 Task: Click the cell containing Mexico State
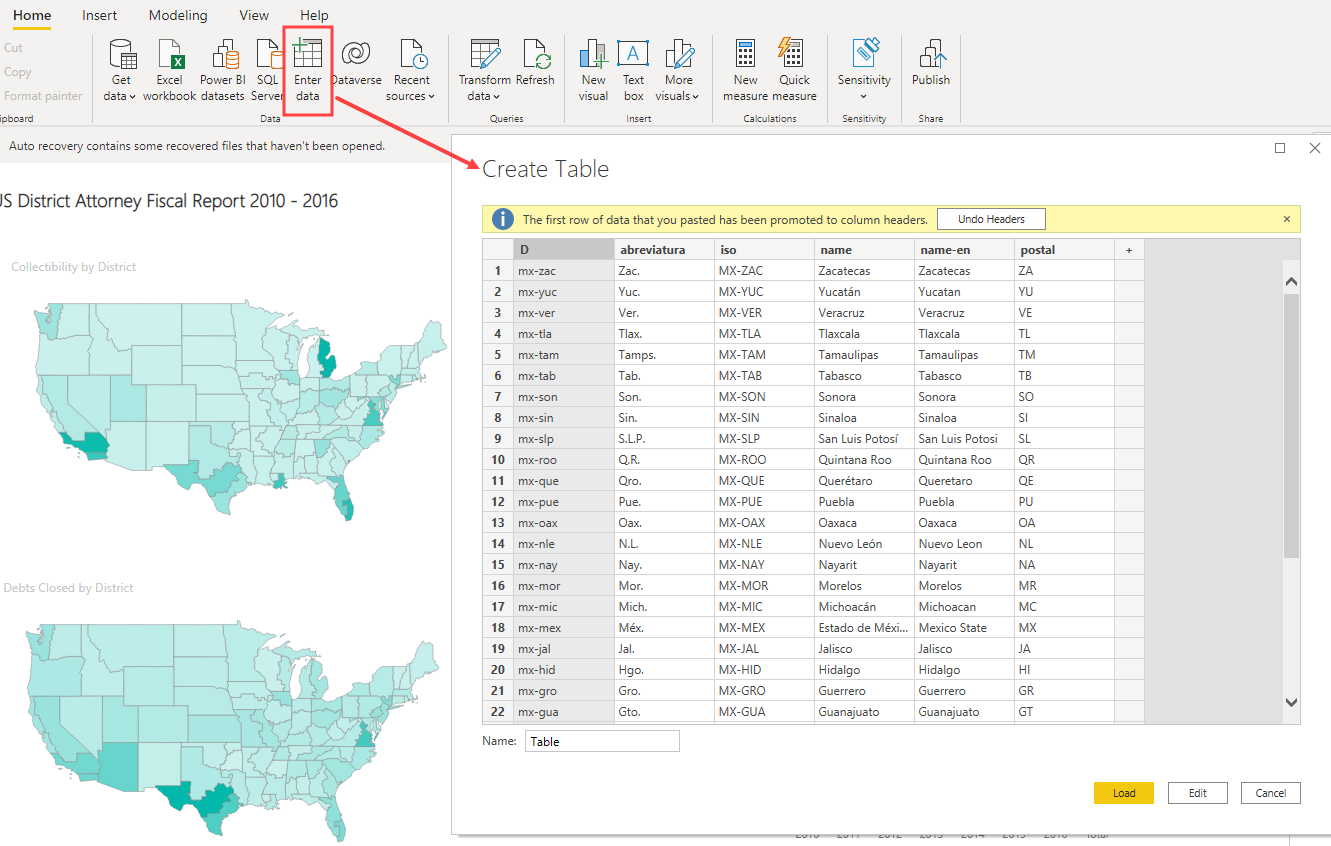click(964, 628)
